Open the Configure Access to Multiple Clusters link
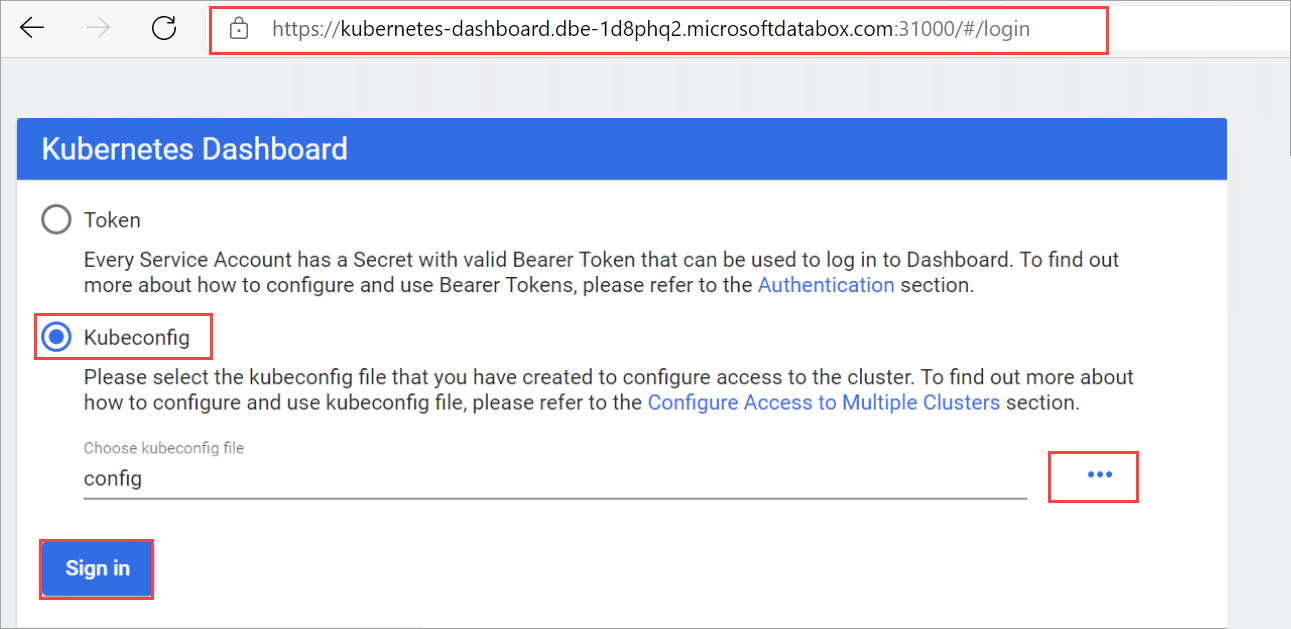The height and width of the screenshot is (629, 1291). coord(823,402)
